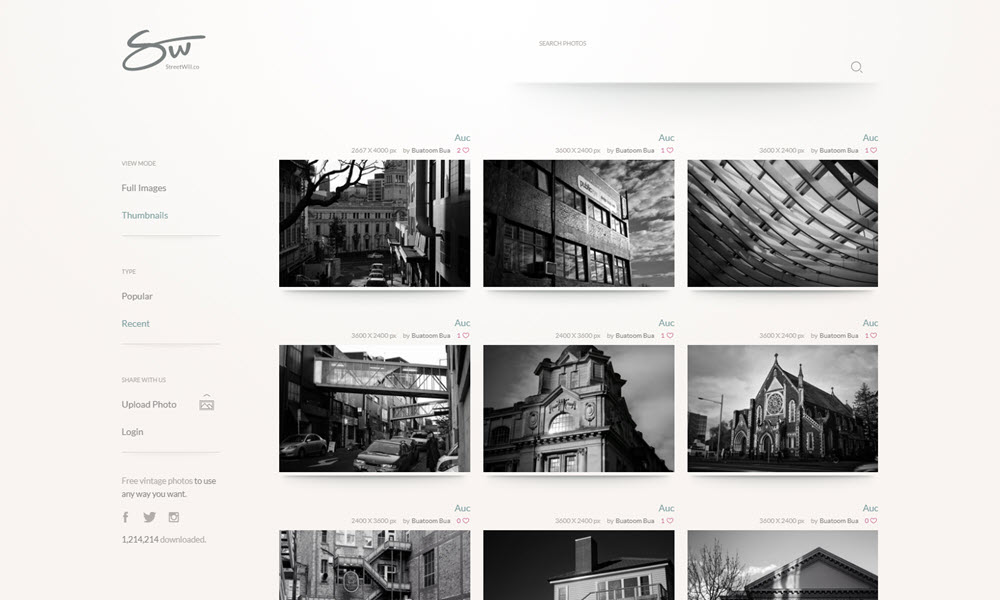Image resolution: width=1000 pixels, height=600 pixels.
Task: Click the heart above the gabled roof photo
Action: click(874, 521)
